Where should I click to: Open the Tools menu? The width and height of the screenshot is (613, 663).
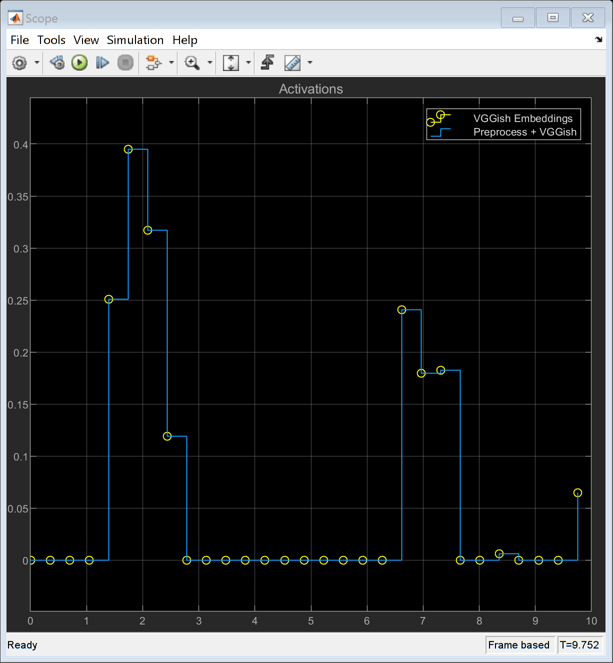point(51,40)
